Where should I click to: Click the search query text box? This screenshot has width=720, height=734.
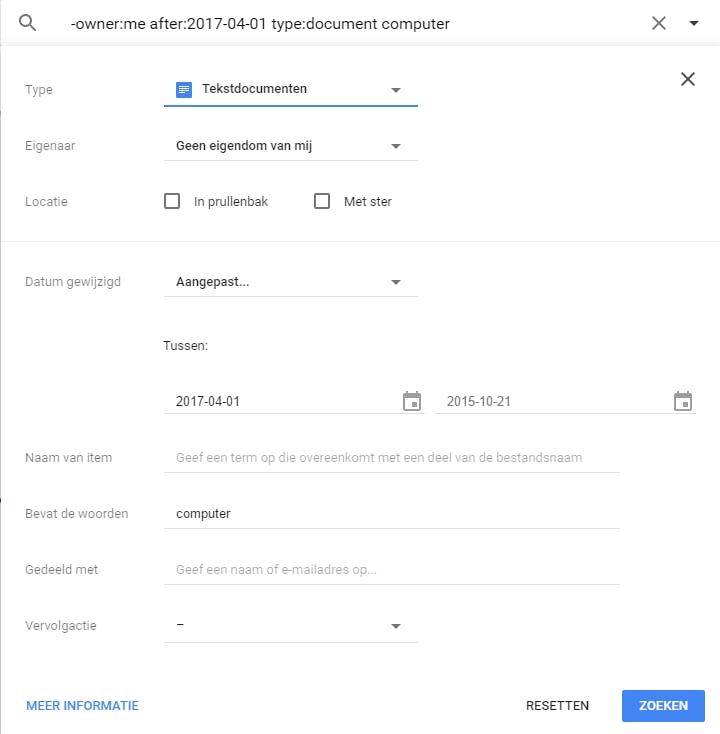coord(340,24)
